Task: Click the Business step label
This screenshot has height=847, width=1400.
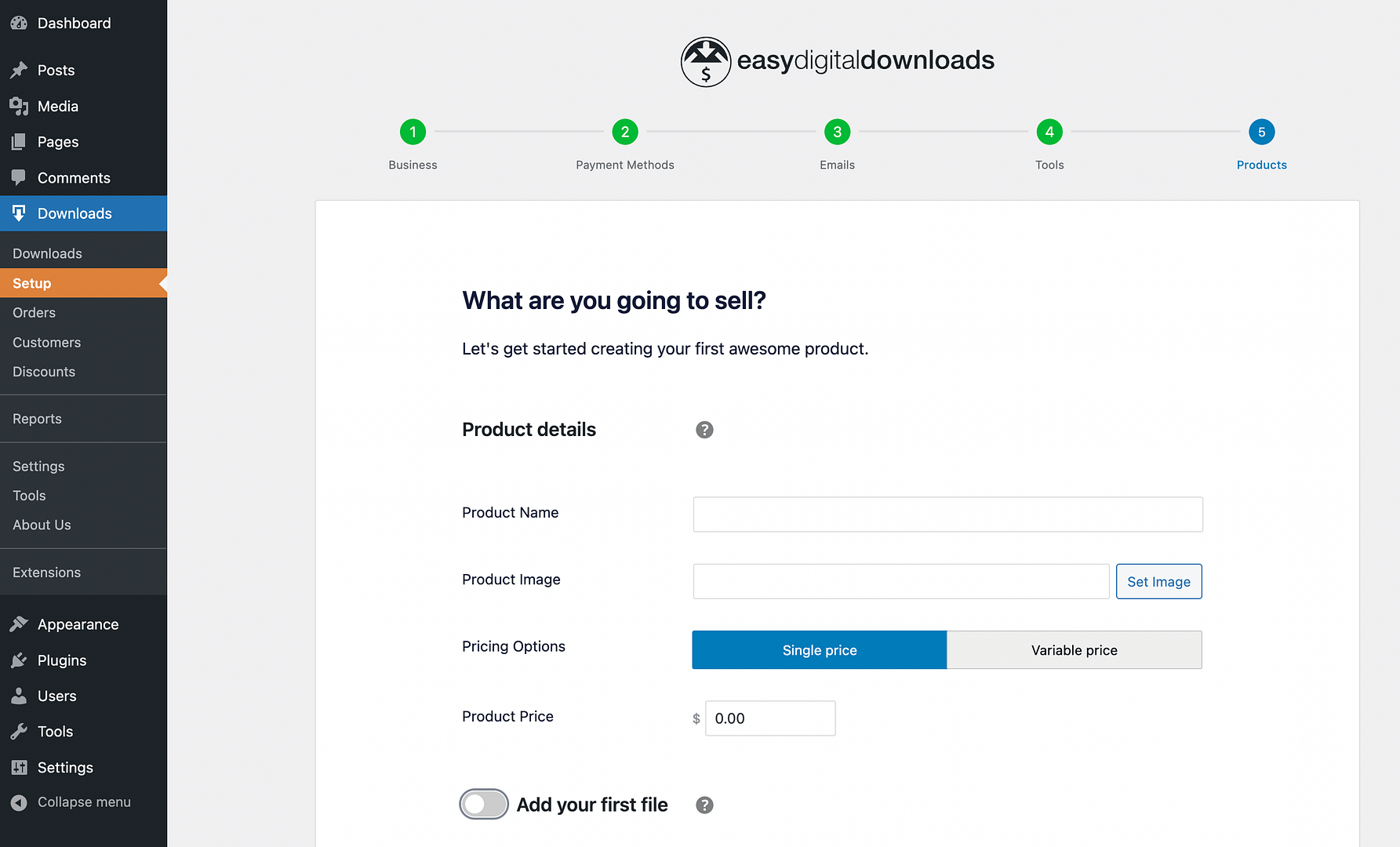Action: (x=413, y=165)
